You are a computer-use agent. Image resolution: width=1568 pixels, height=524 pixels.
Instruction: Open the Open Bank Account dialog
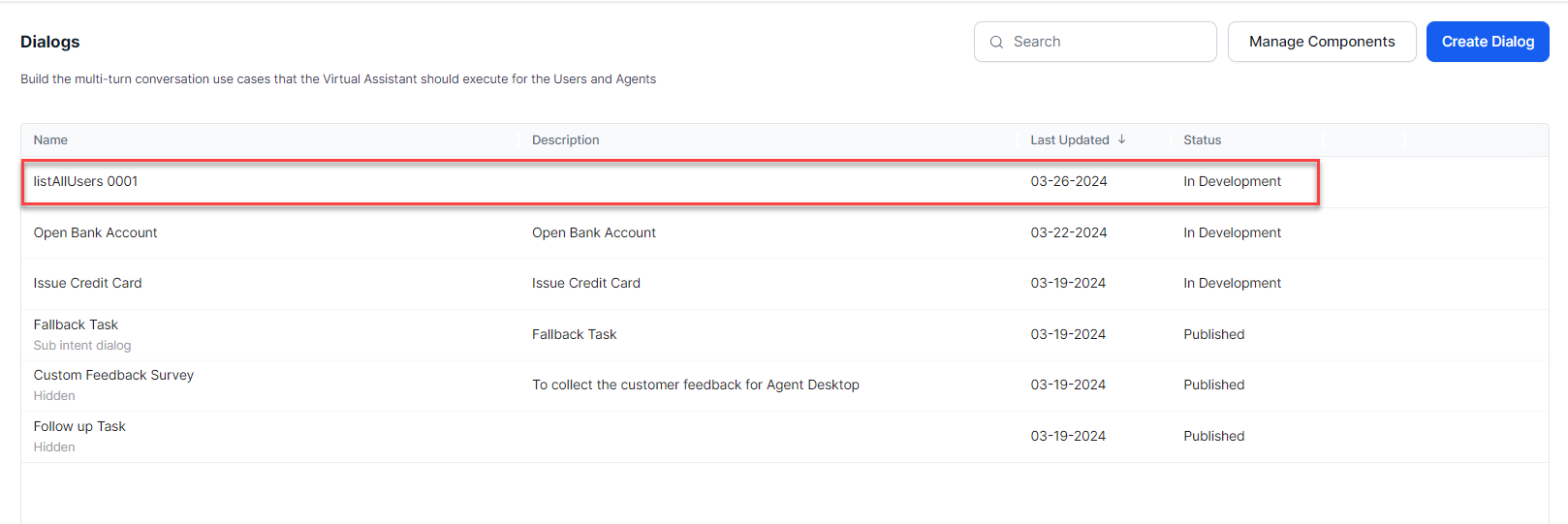95,232
